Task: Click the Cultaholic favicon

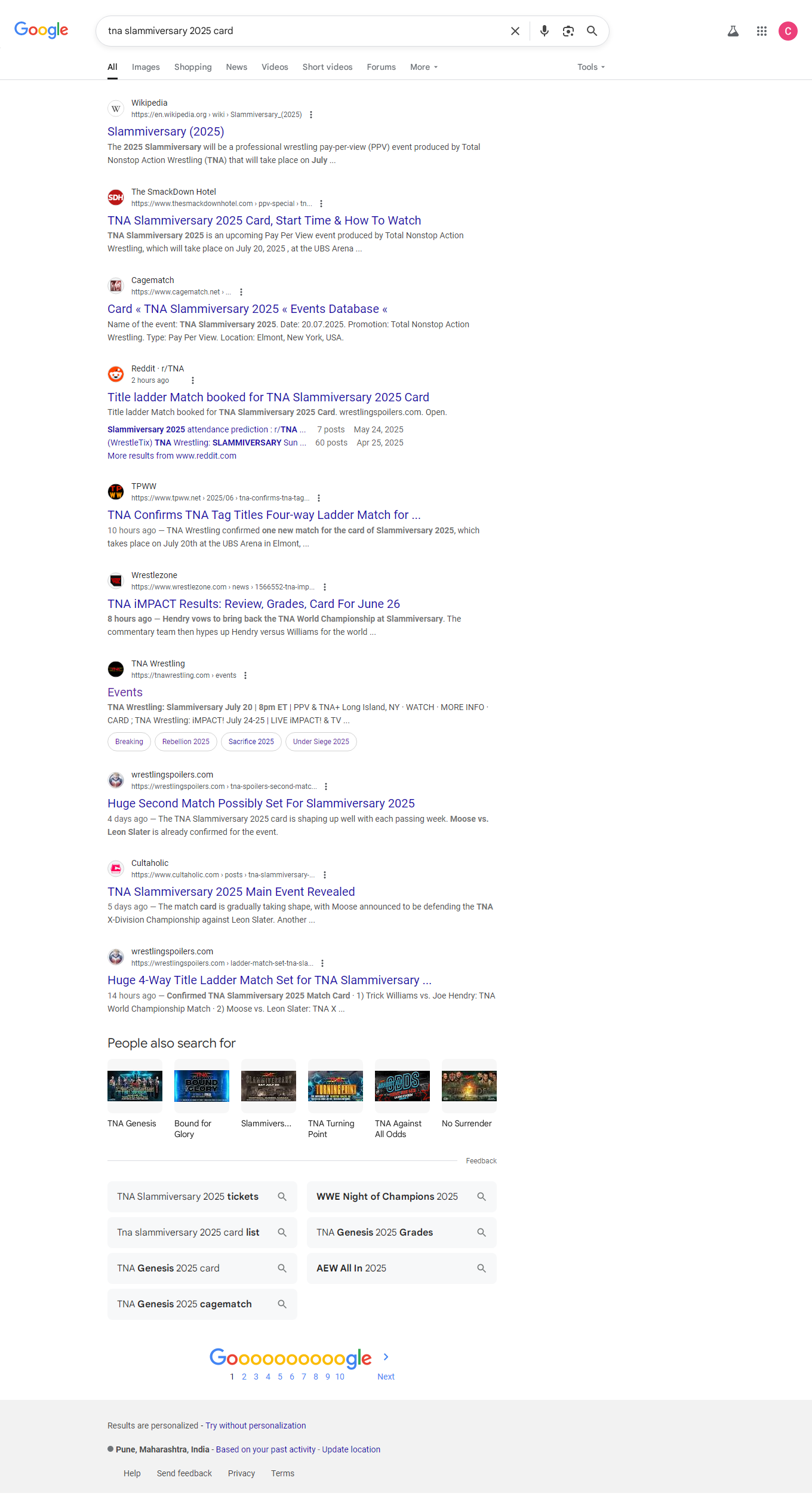Action: point(116,868)
